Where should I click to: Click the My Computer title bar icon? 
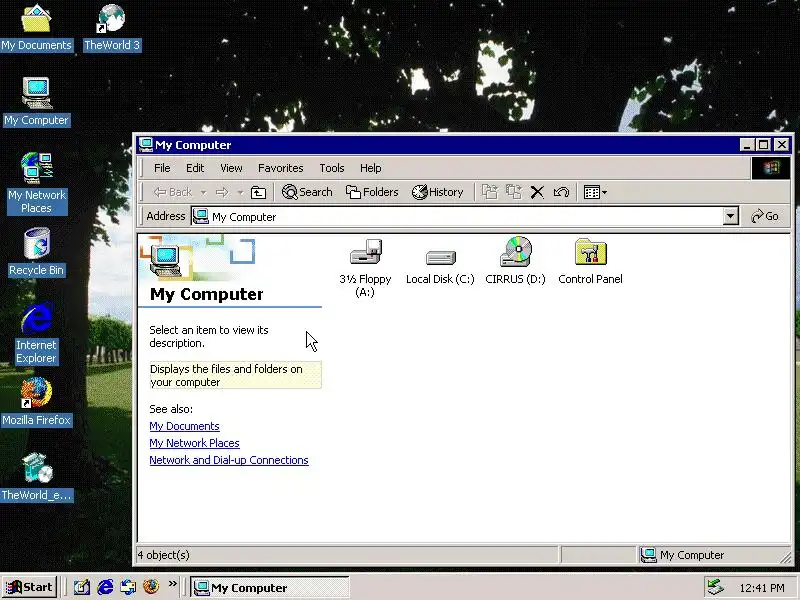point(145,145)
